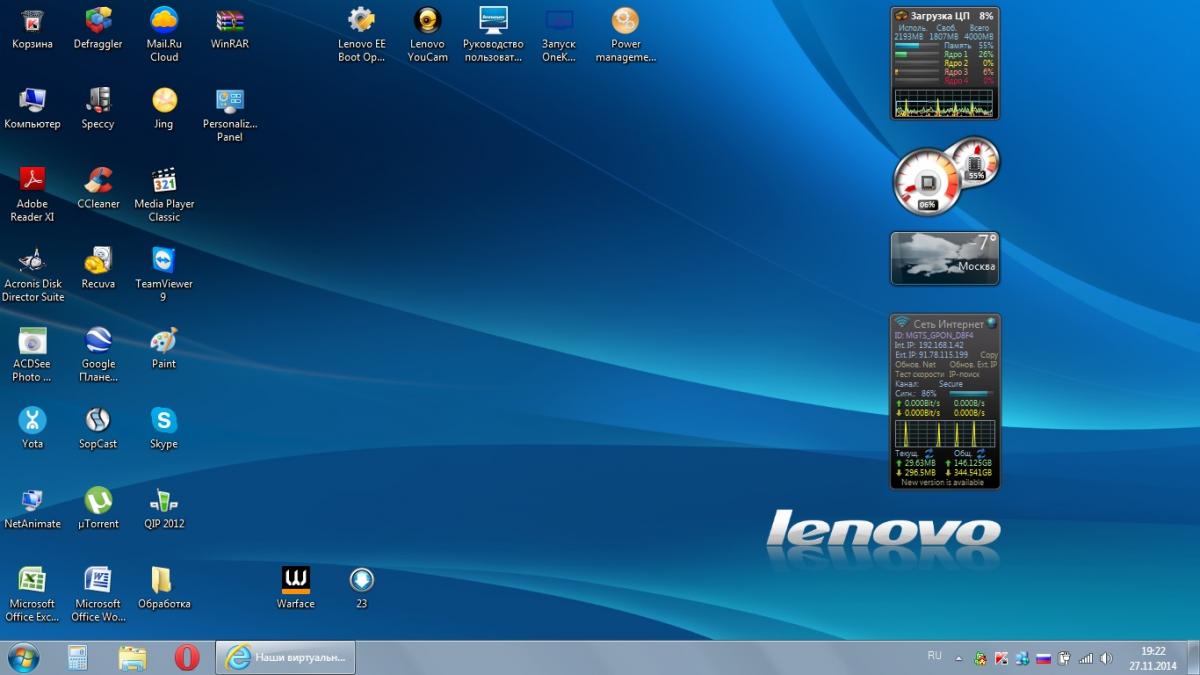Image resolution: width=1200 pixels, height=675 pixels.
Task: Select the Defraggler desktop icon
Action: (x=98, y=21)
